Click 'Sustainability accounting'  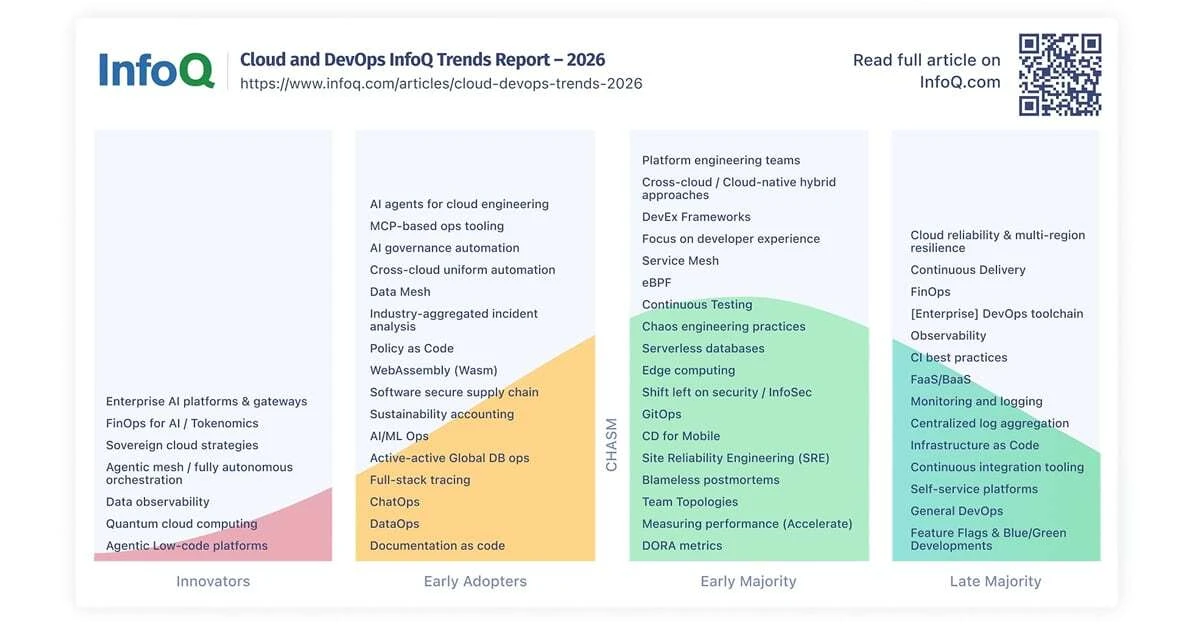pyautogui.click(x=442, y=414)
